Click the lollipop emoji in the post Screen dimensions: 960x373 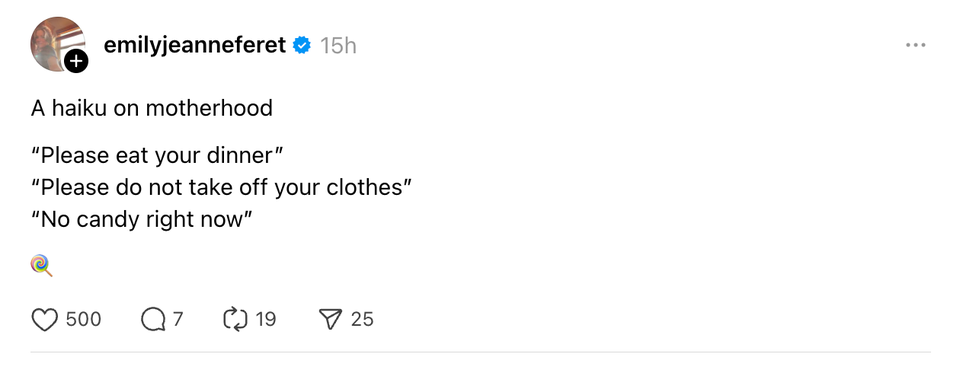[42, 266]
